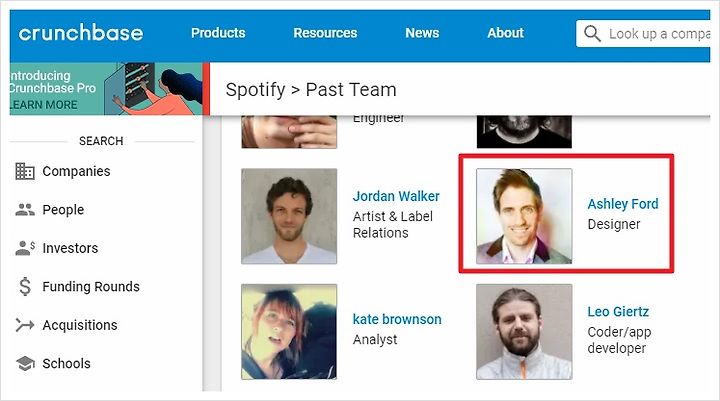Click the Companies building icon
Viewport: 720px width, 401px height.
pos(25,171)
